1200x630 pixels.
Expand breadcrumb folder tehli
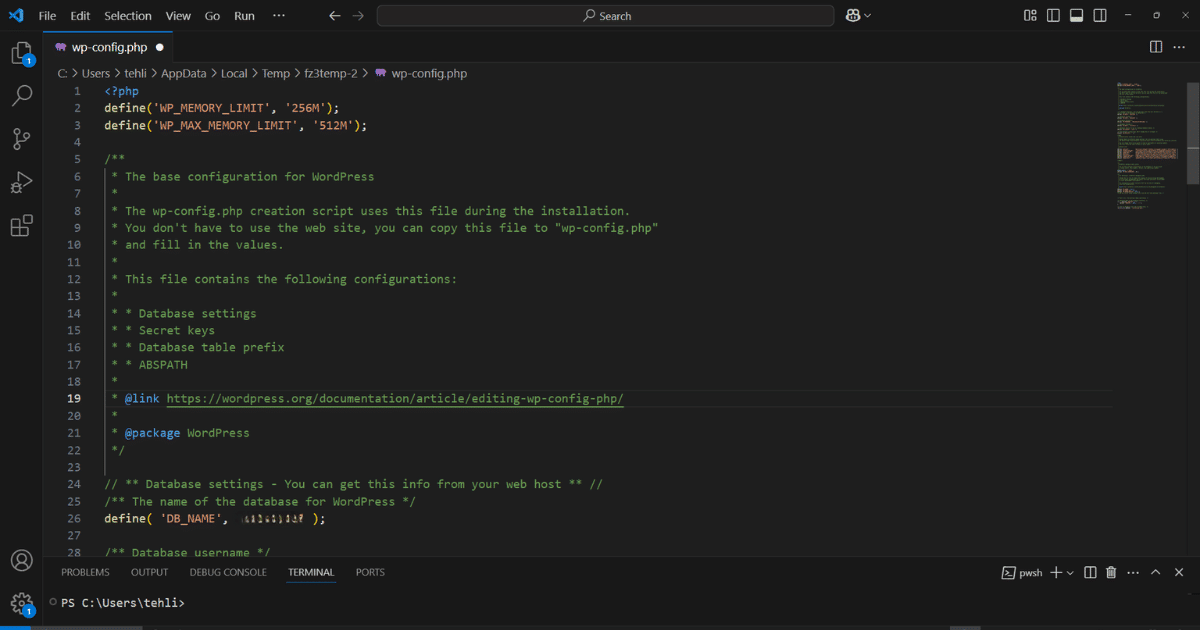pos(136,73)
